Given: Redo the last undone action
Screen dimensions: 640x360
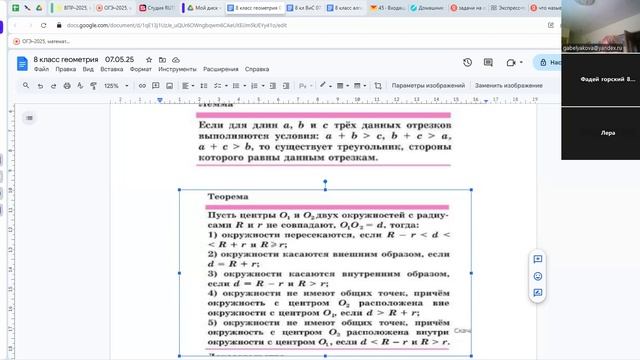Looking at the screenshot, I should point(53,86).
